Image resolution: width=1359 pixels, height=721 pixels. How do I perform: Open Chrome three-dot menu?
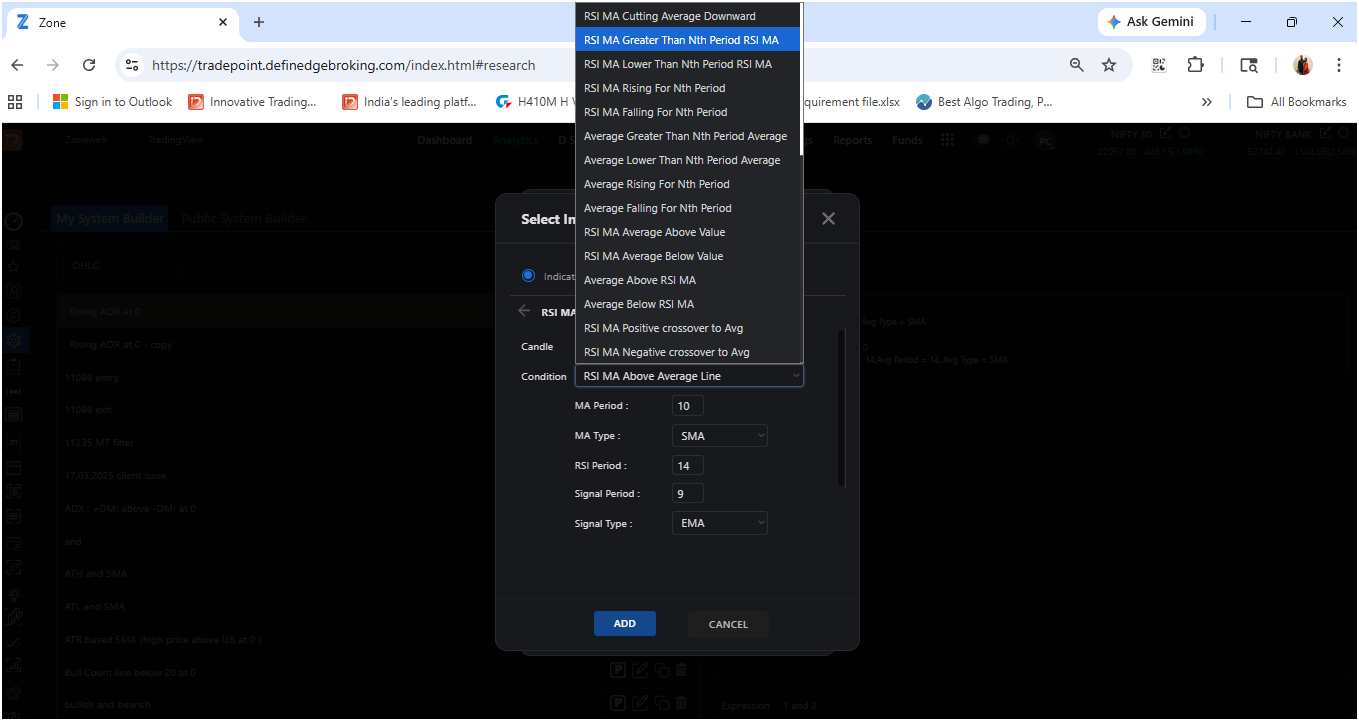tap(1339, 65)
